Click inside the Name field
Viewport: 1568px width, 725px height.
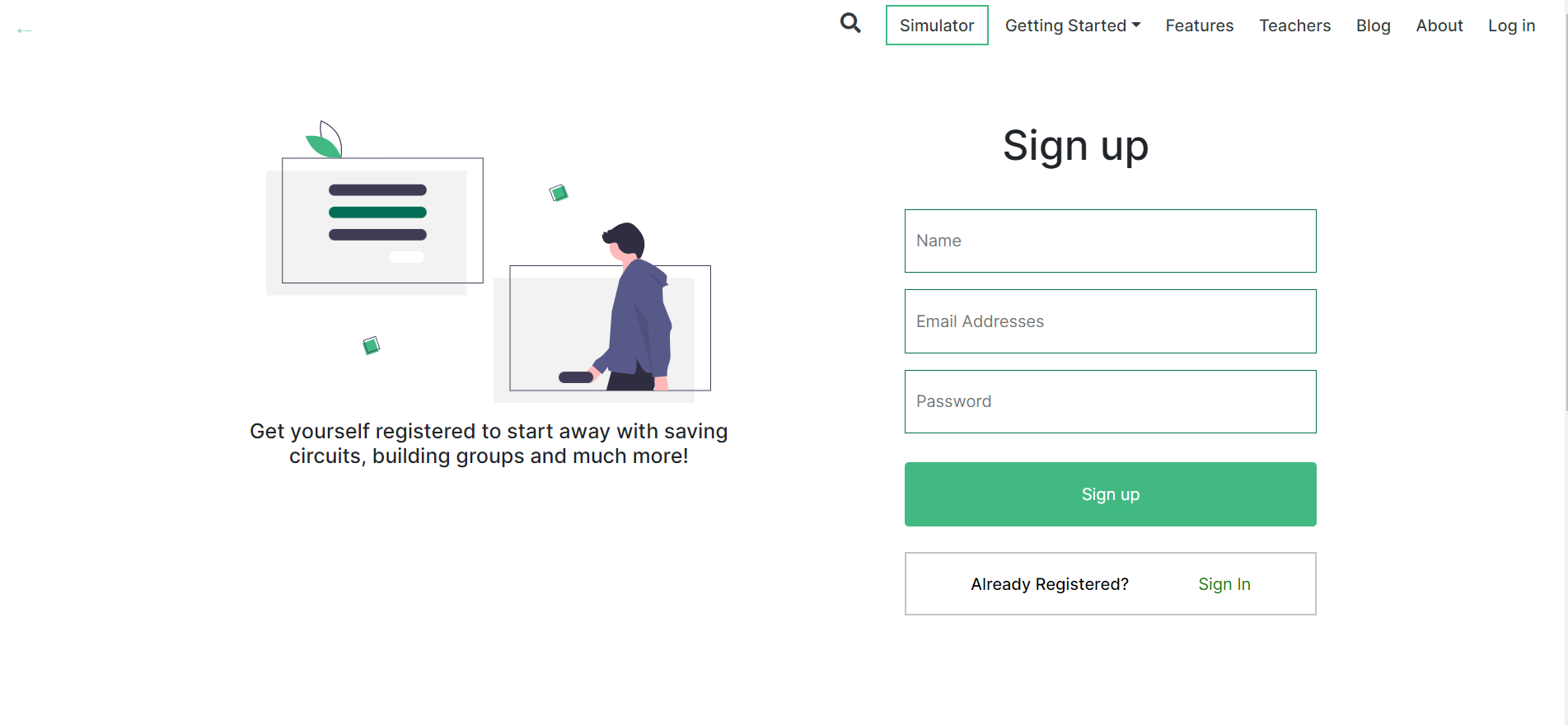pos(1110,241)
